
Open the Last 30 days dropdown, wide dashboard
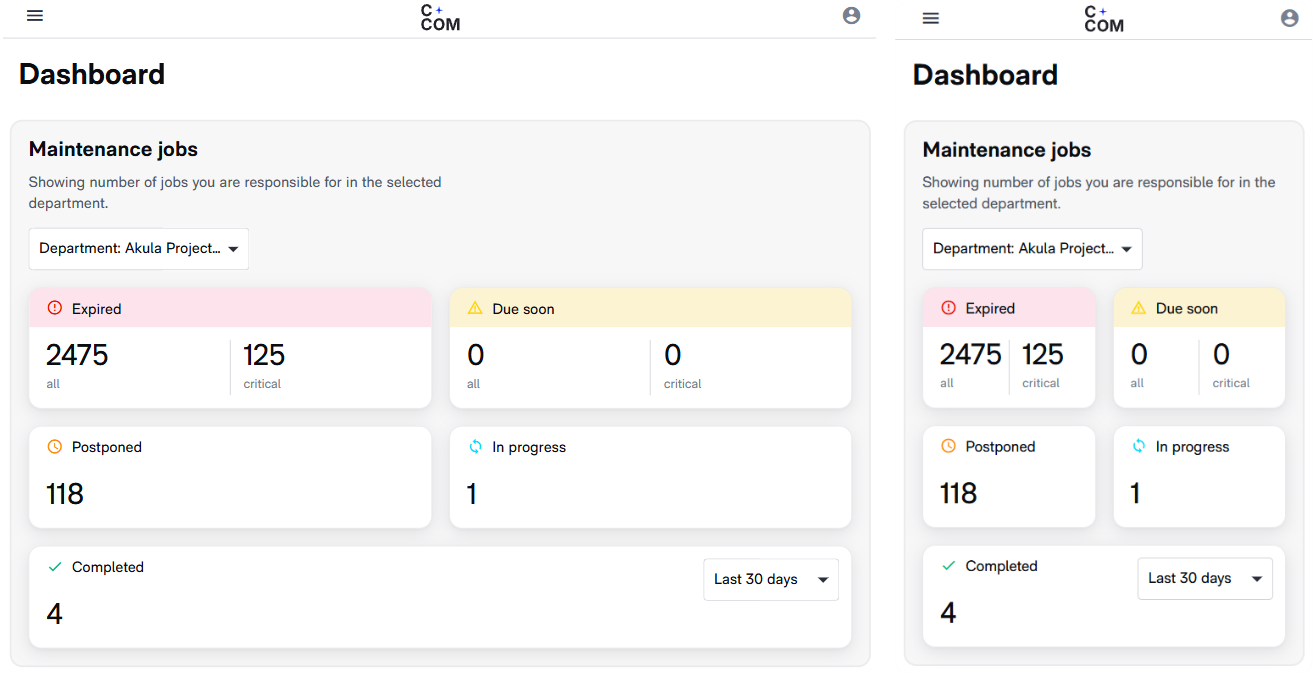tap(771, 580)
